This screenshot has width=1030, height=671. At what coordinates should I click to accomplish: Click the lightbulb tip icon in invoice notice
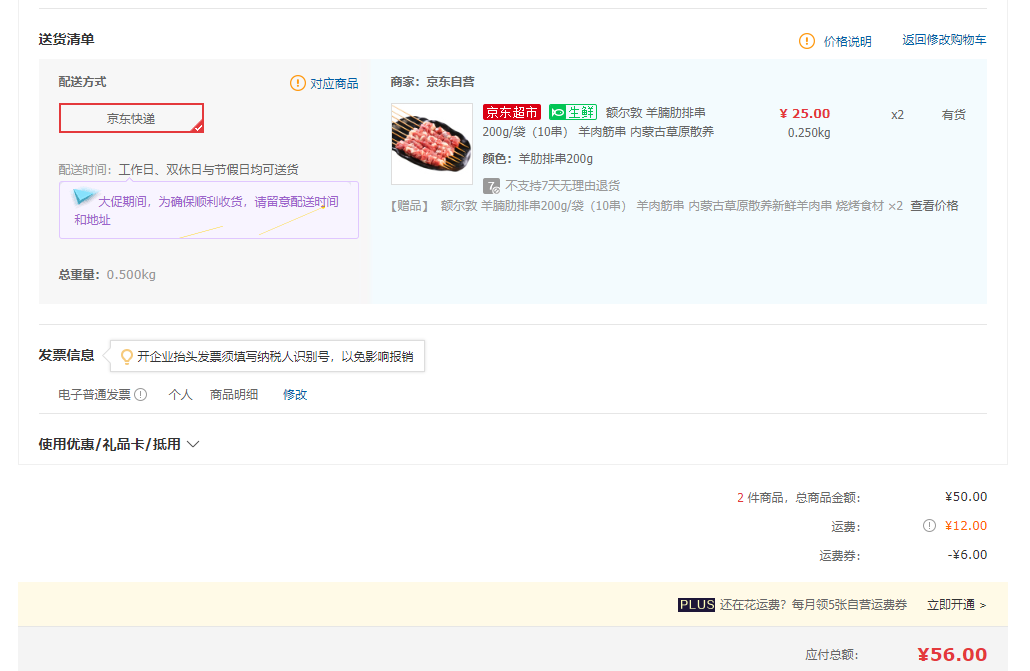[127, 356]
